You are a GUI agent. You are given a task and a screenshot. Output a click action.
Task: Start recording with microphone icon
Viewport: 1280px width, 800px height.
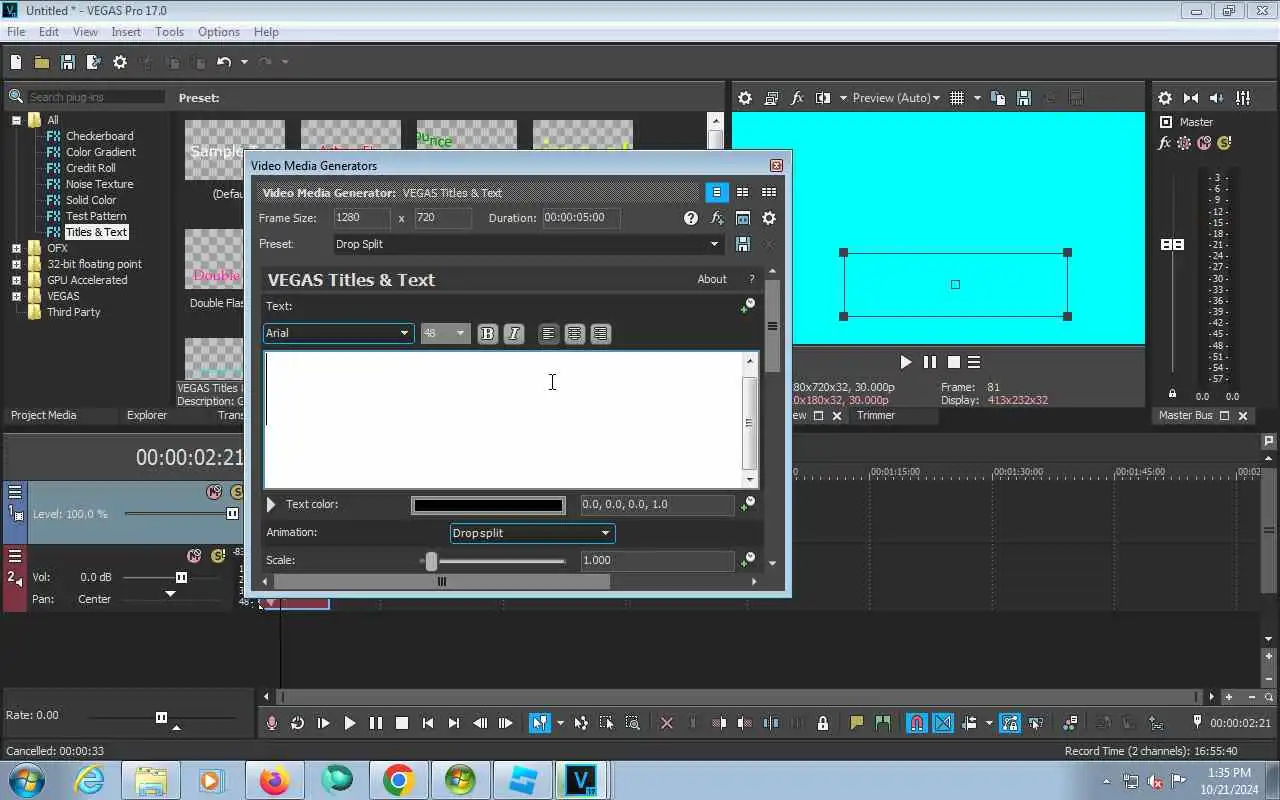click(x=272, y=723)
